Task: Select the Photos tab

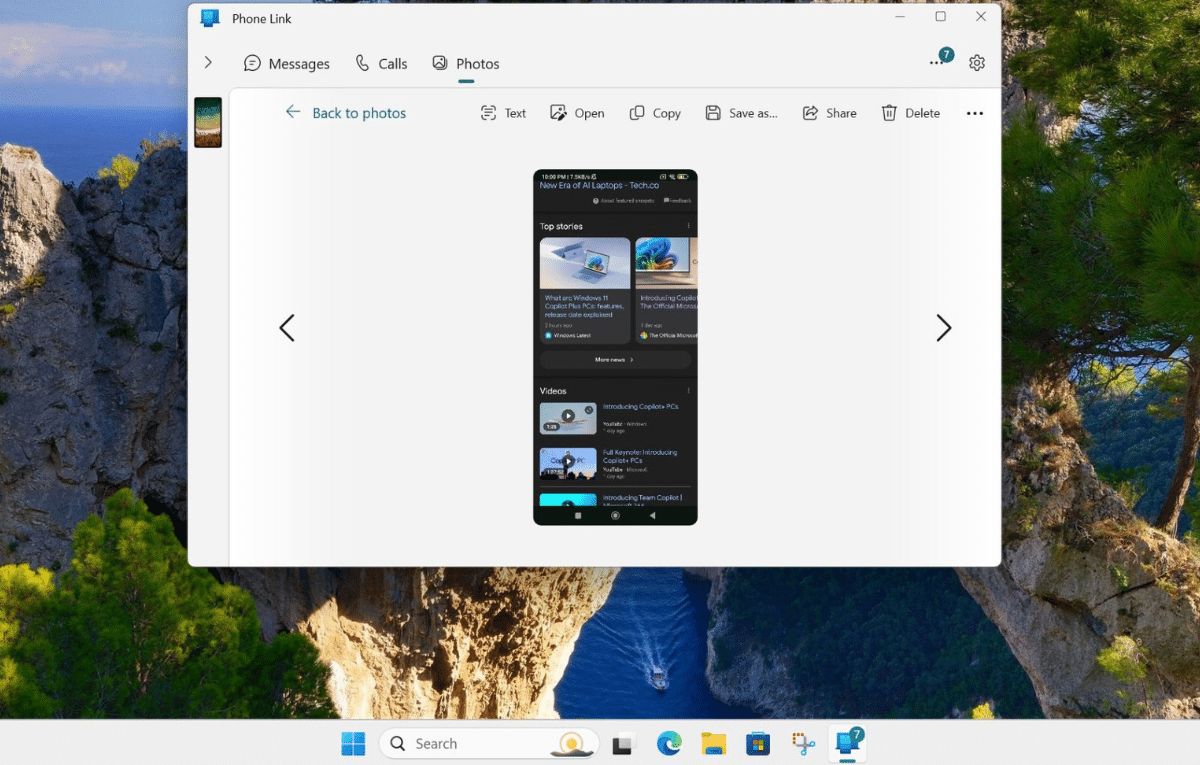Action: [466, 63]
